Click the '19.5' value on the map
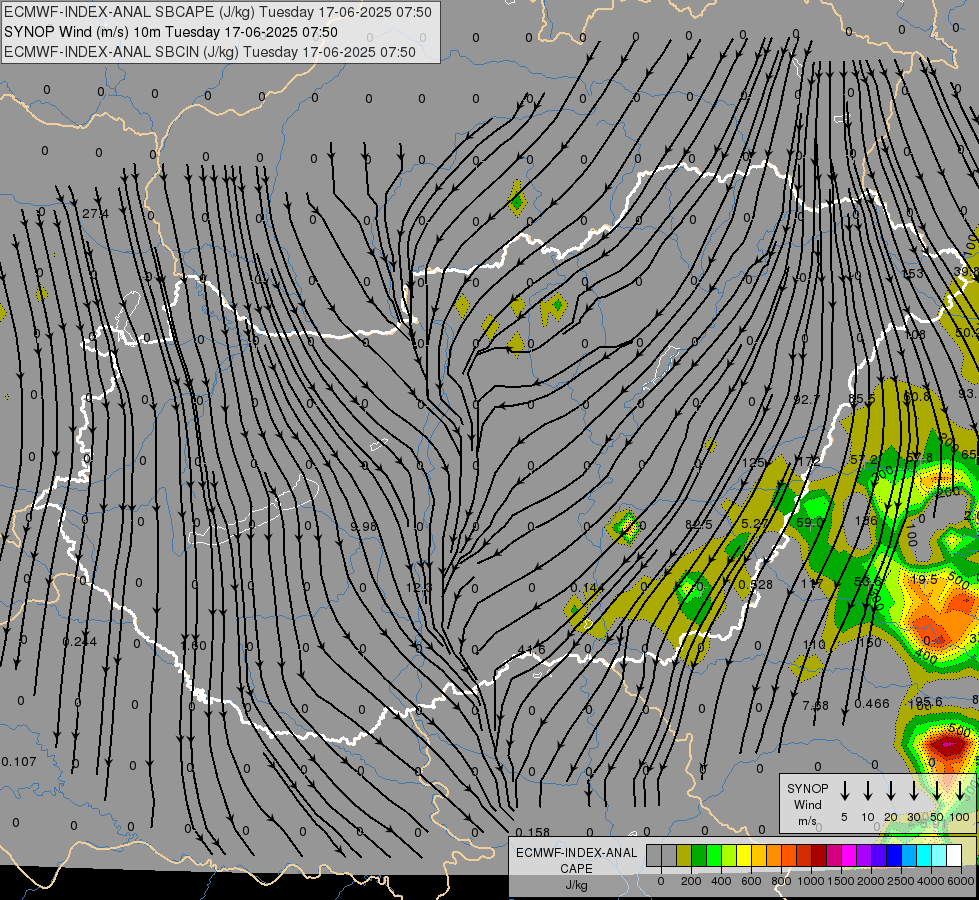This screenshot has width=979, height=900. point(924,579)
